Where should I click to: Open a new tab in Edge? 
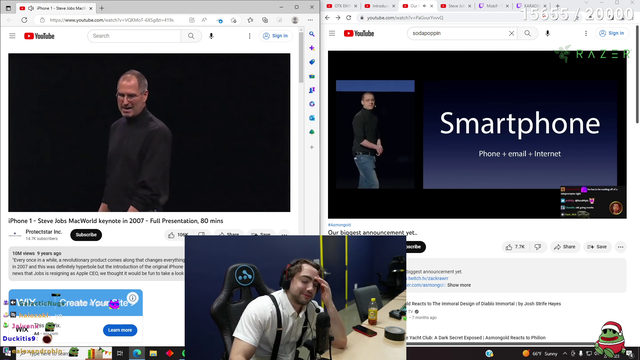pyautogui.click(x=102, y=8)
